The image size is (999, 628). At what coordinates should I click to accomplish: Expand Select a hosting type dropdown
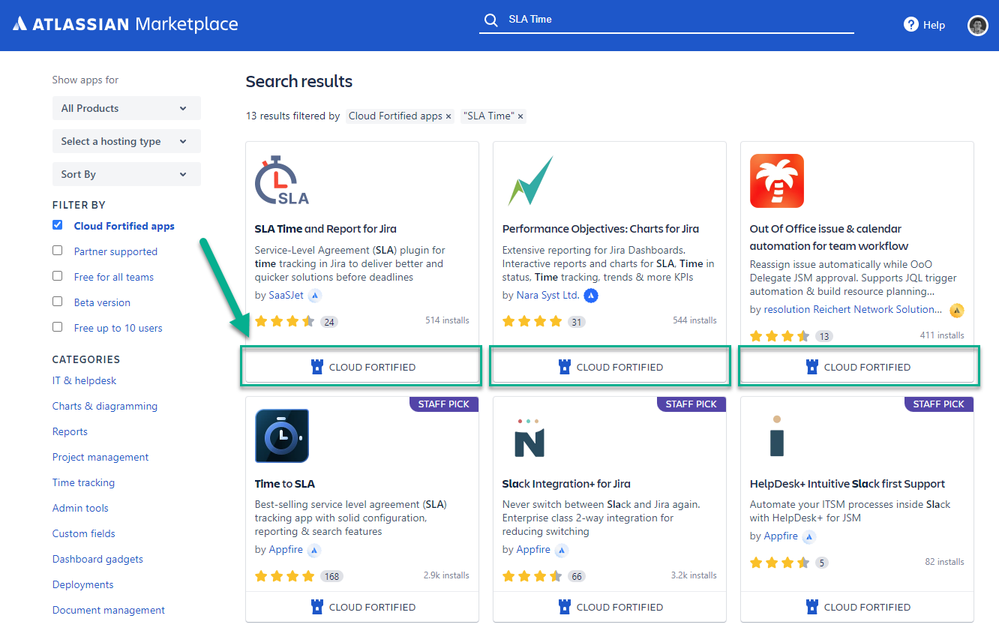(126, 141)
